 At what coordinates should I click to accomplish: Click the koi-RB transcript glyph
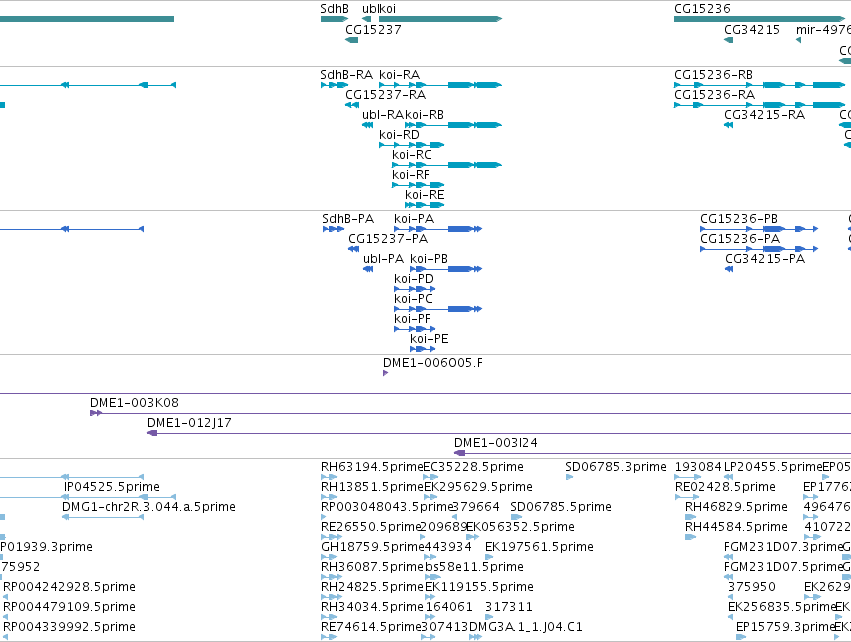coord(453,125)
